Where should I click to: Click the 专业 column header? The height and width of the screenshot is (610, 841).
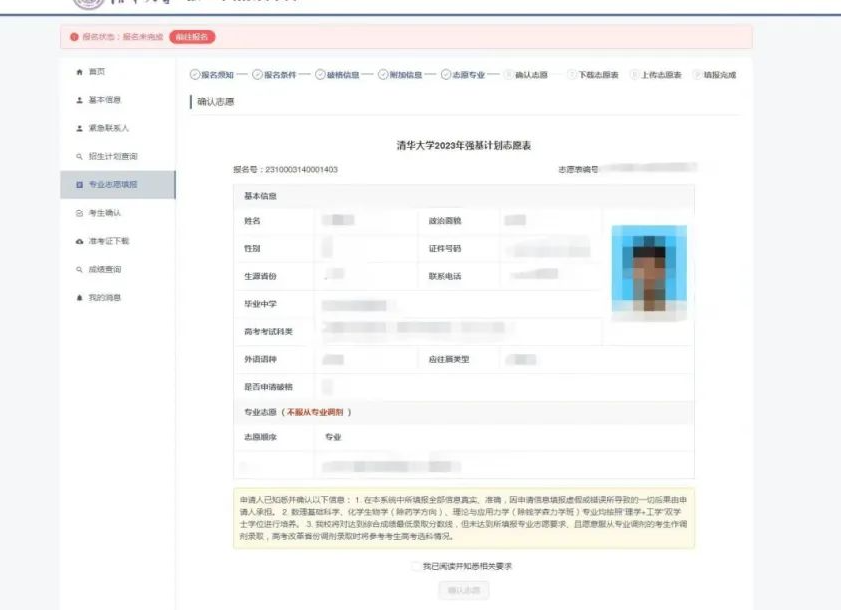333,437
